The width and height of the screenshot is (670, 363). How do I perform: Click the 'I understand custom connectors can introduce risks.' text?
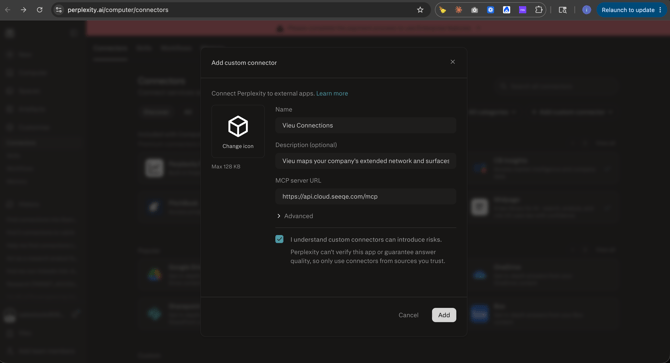366,240
